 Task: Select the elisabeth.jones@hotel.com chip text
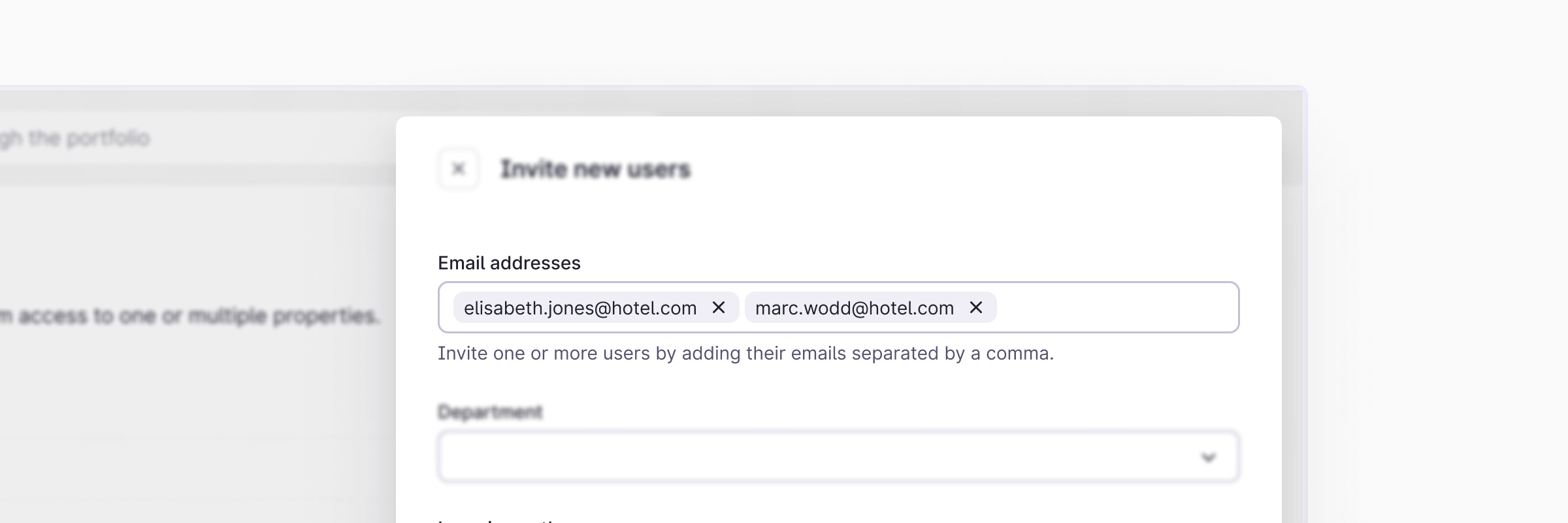tap(579, 308)
